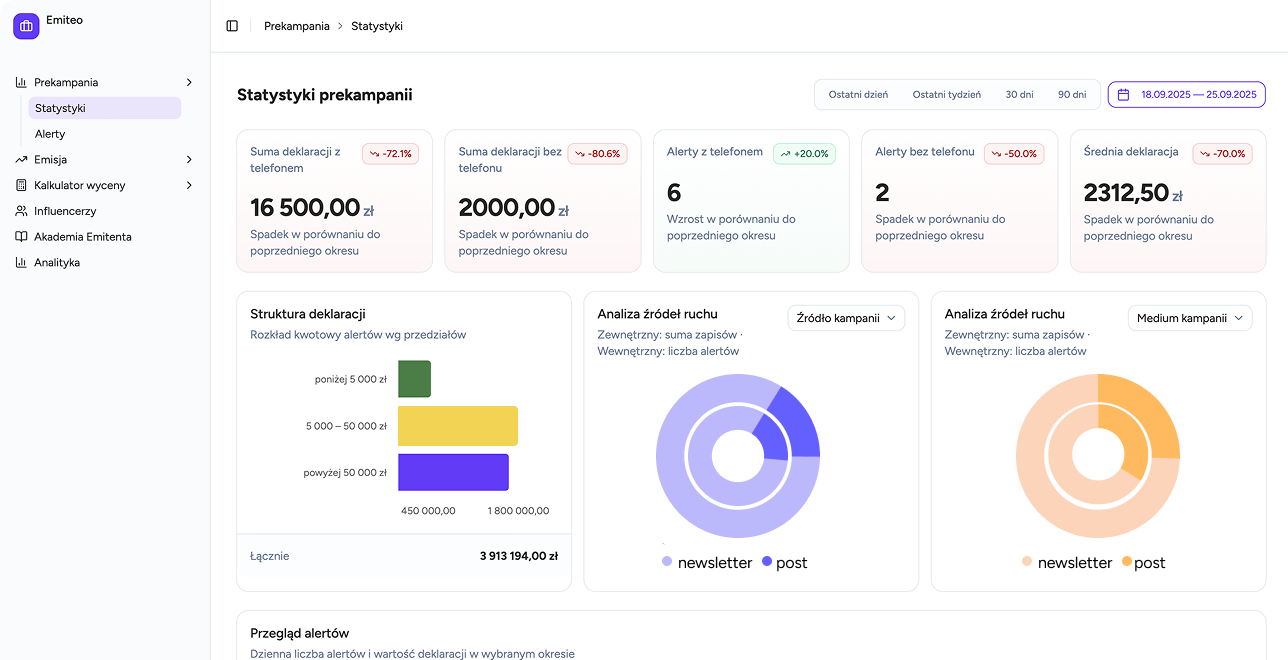The height and width of the screenshot is (660, 1288).
Task: Click the Analityka chart icon
Action: click(x=22, y=262)
